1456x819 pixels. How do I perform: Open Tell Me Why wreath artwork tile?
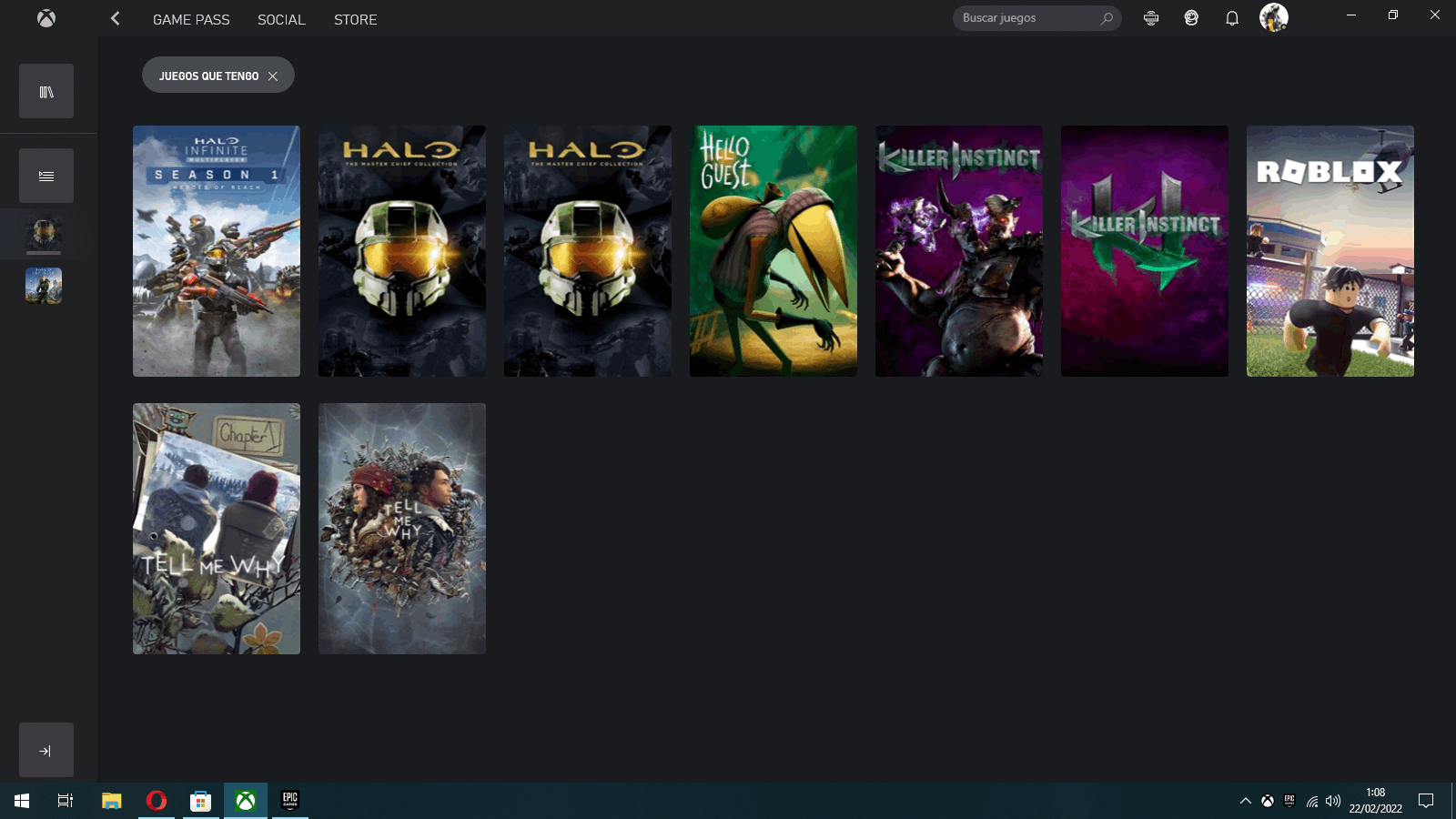click(402, 529)
